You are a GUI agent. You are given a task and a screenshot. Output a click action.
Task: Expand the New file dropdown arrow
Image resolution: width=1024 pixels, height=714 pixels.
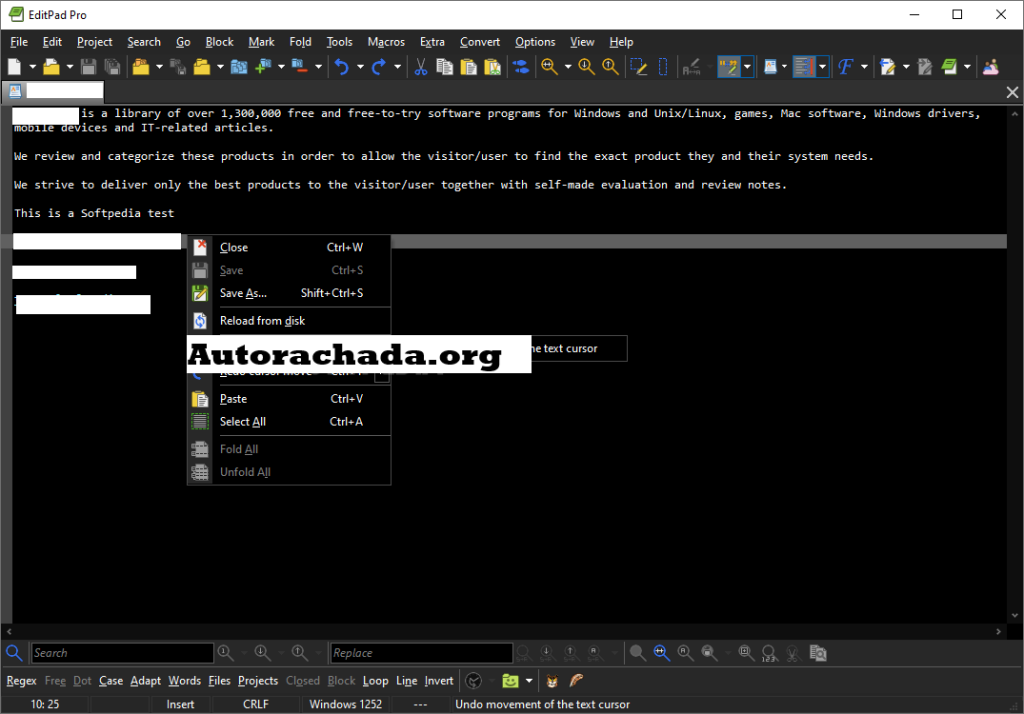pyautogui.click(x=32, y=67)
